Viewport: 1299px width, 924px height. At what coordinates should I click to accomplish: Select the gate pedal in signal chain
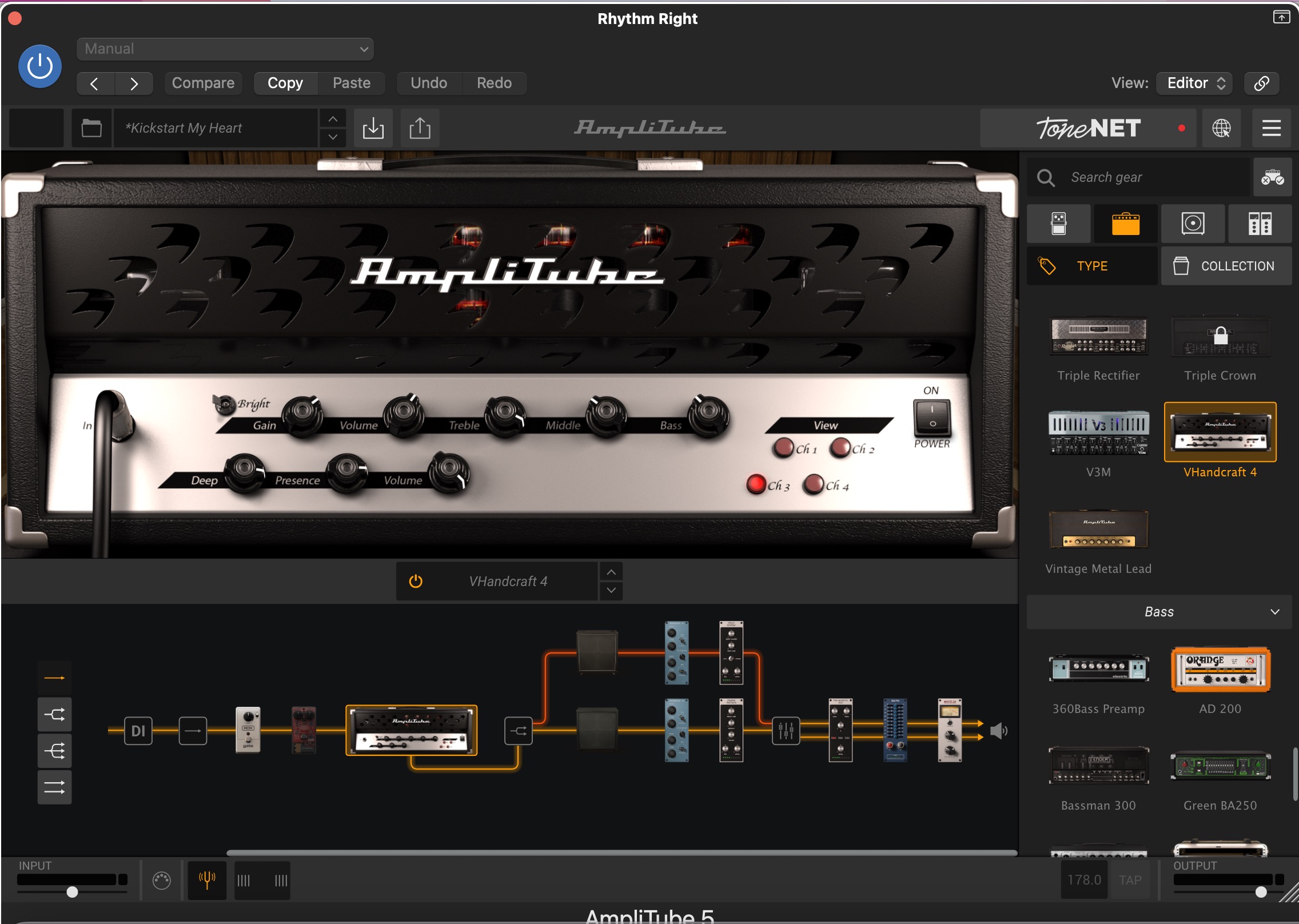[x=248, y=730]
